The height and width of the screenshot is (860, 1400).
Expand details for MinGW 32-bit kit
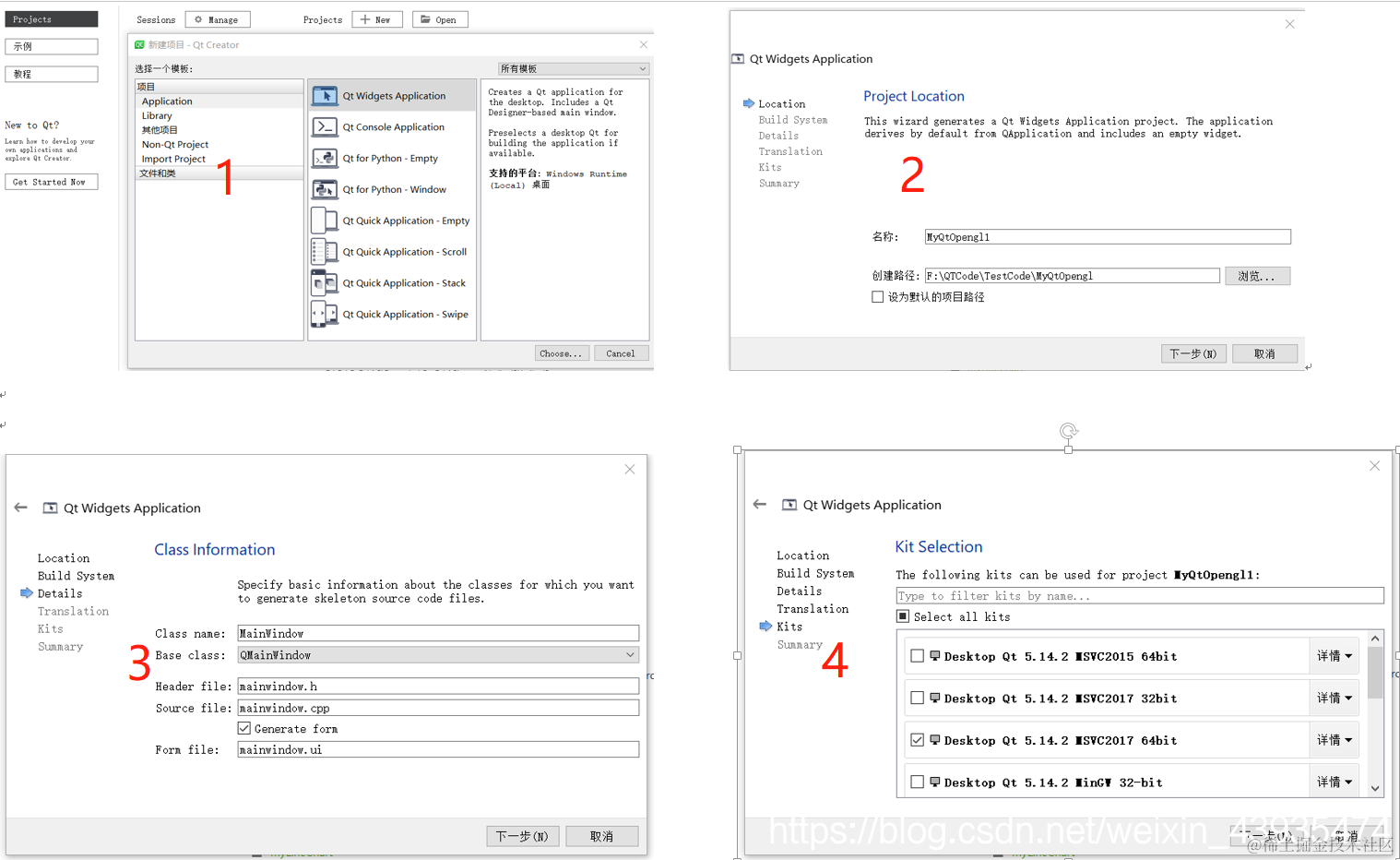1334,782
